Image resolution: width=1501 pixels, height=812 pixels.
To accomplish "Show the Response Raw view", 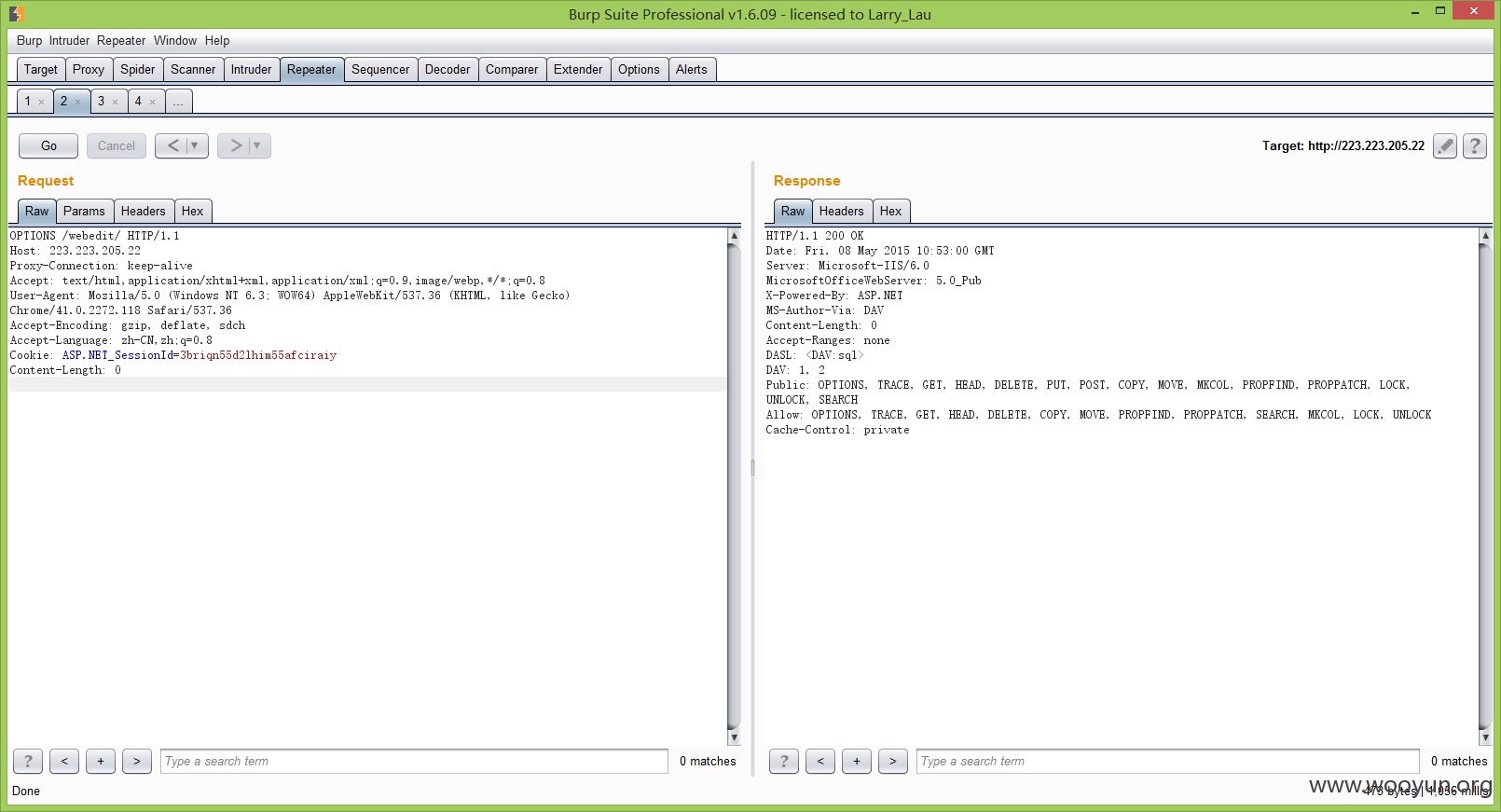I will click(793, 211).
